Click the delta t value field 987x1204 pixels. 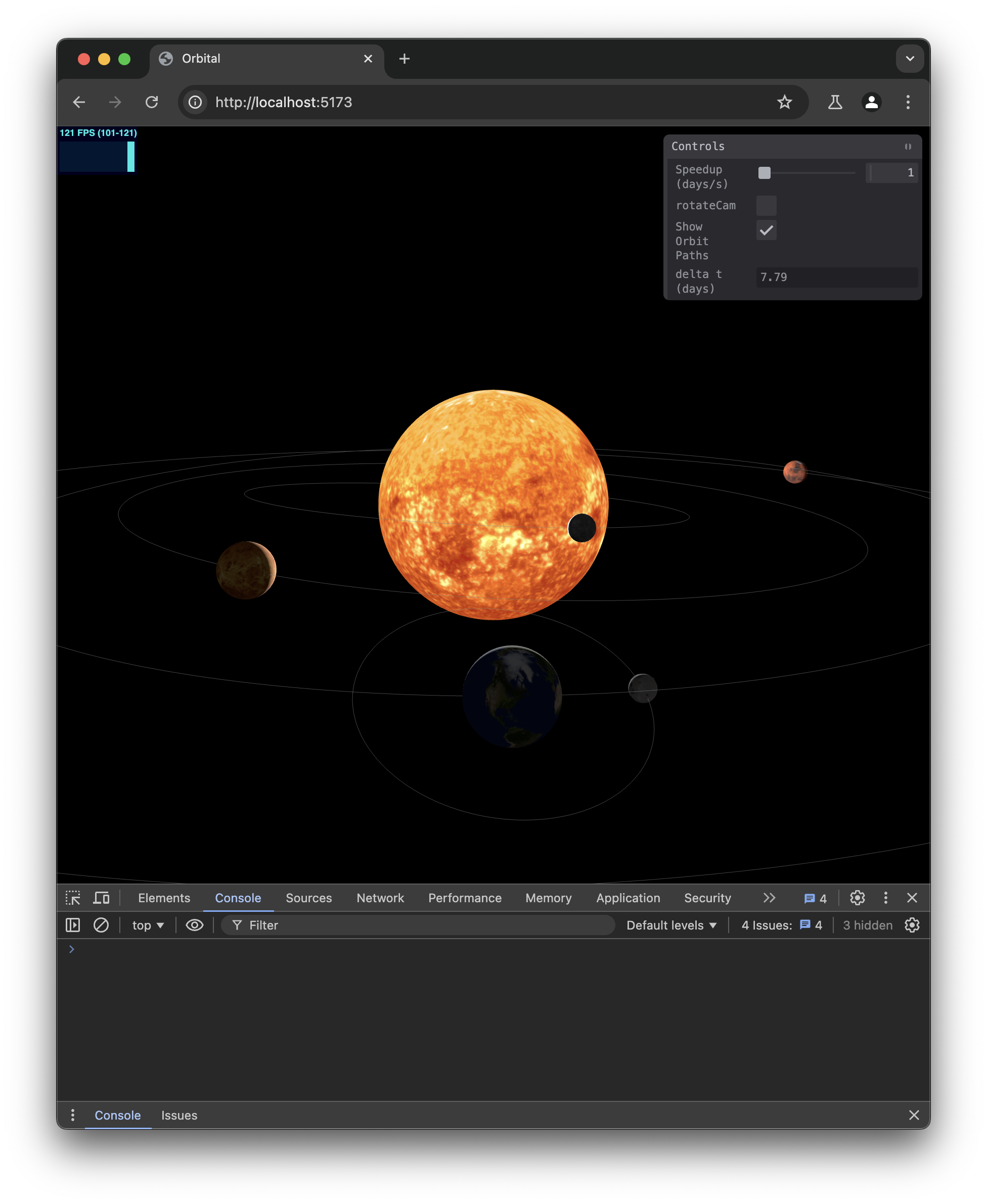pyautogui.click(x=837, y=277)
